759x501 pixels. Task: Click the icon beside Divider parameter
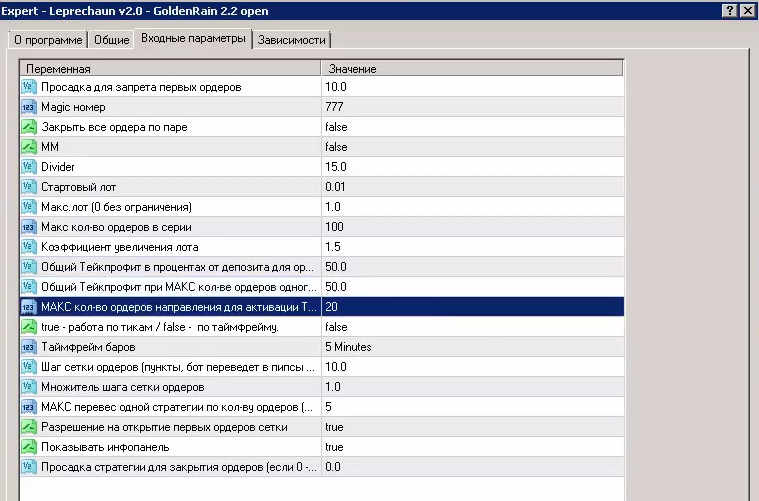[29, 167]
